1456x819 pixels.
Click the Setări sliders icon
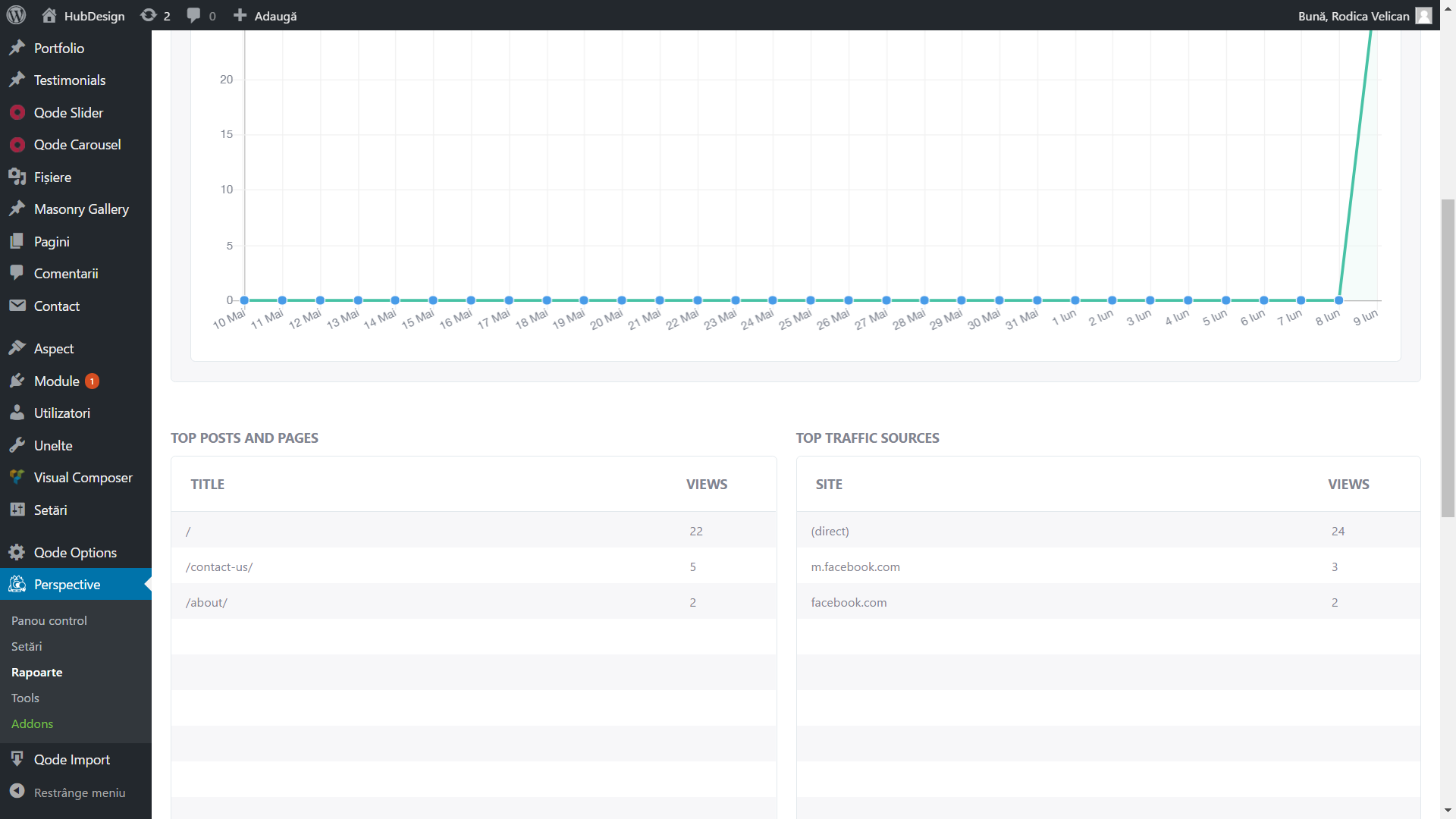pos(17,510)
